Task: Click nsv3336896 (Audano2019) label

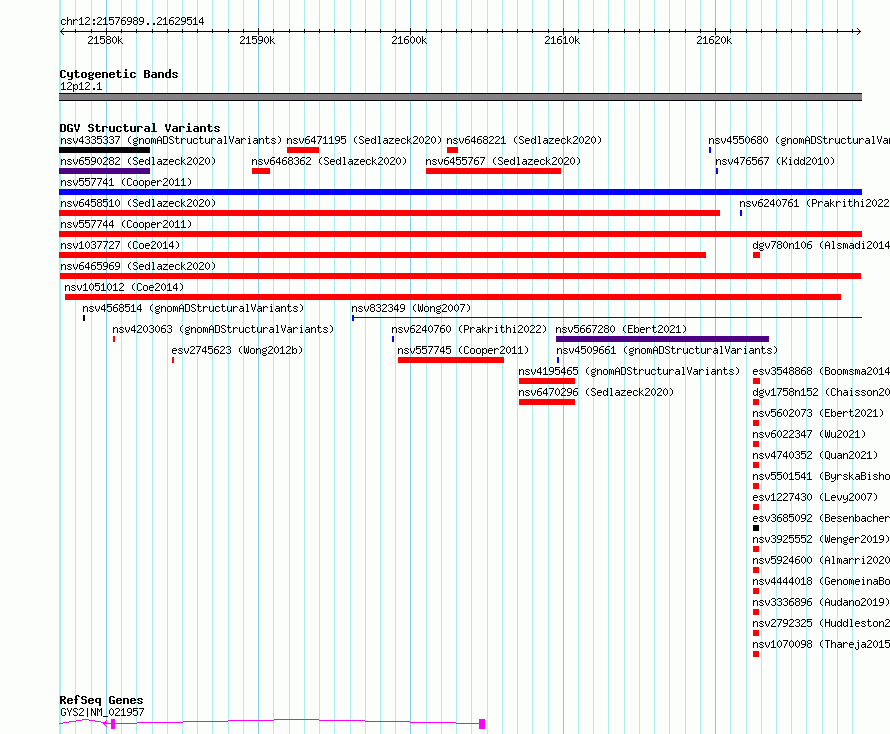Action: coord(821,602)
